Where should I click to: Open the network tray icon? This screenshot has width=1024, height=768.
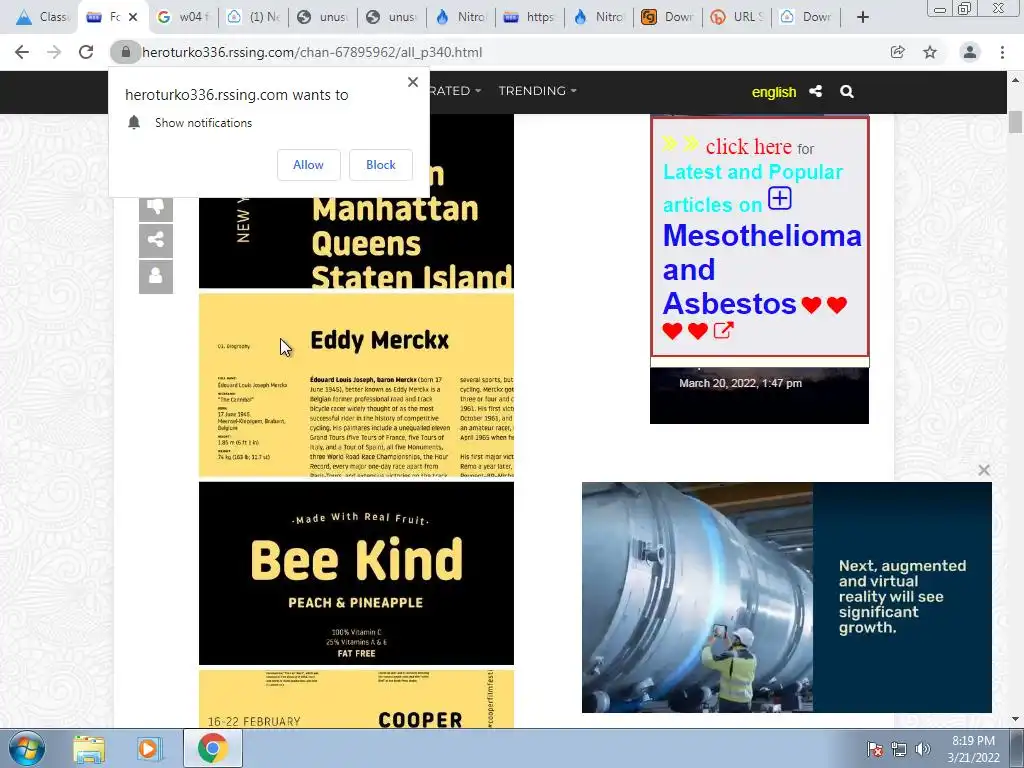pyautogui.click(x=899, y=749)
